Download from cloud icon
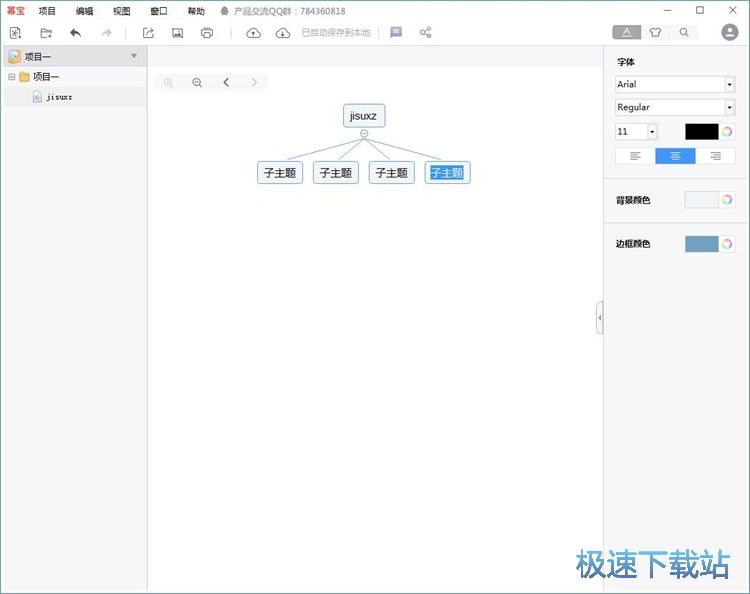This screenshot has width=750, height=594. (x=283, y=33)
